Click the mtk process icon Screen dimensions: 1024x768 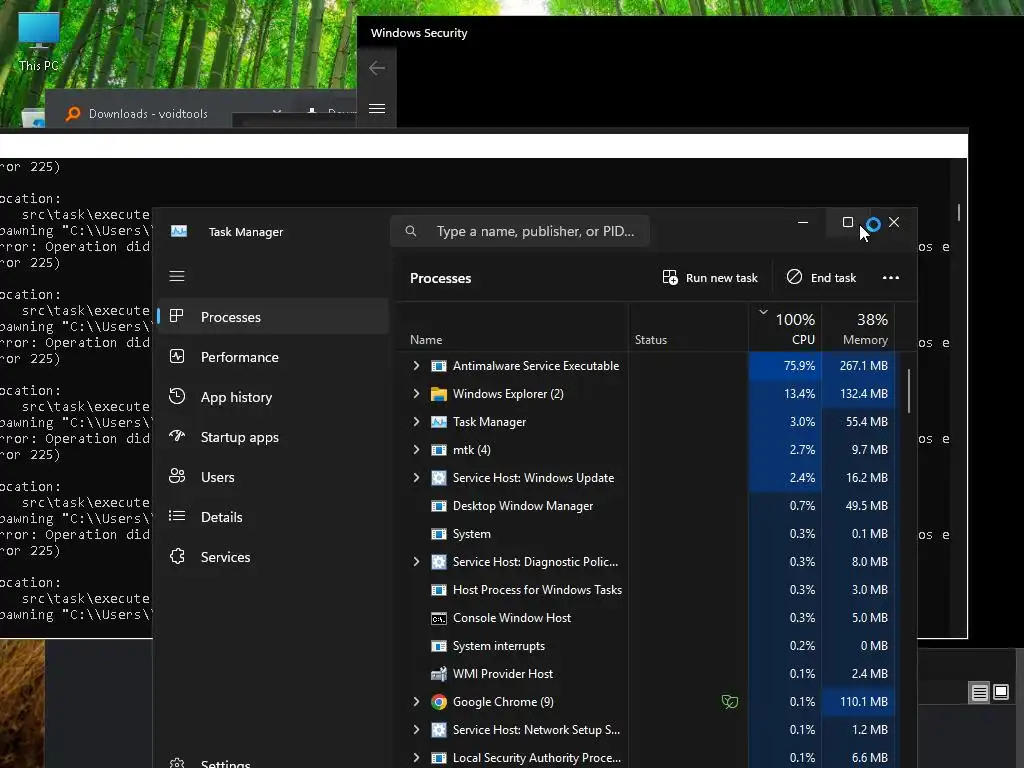[439, 450]
